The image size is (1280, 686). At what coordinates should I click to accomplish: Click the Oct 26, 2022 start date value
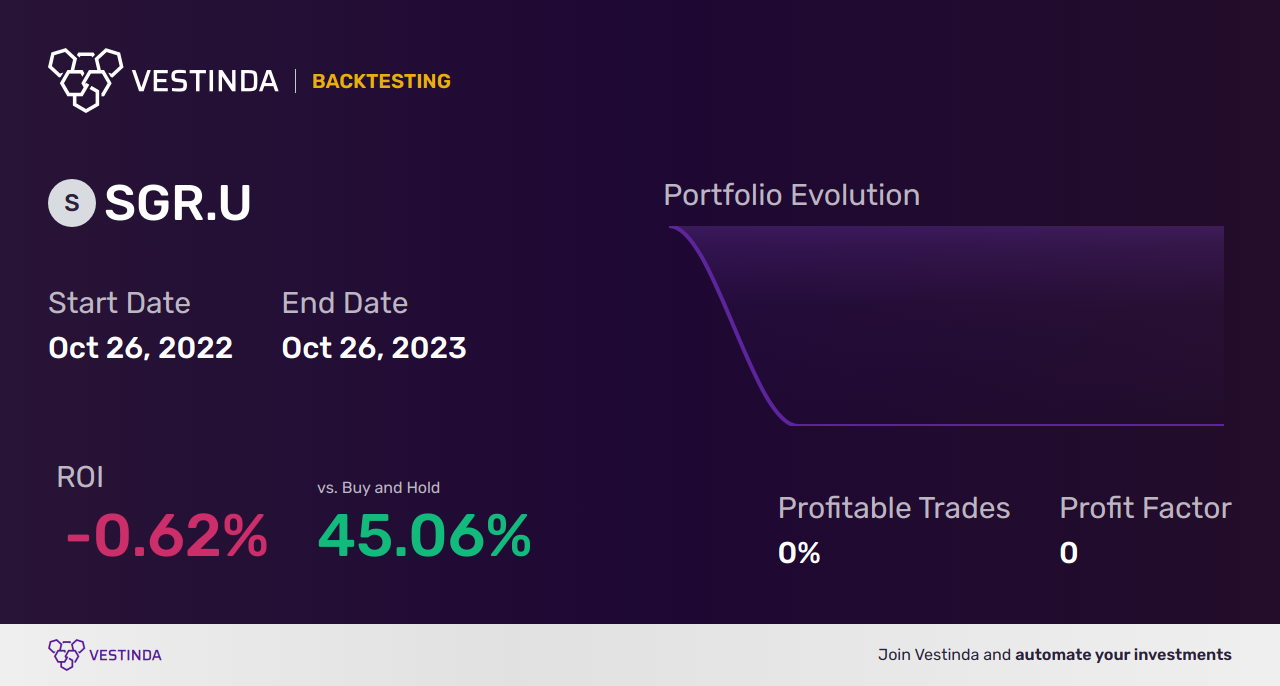point(141,348)
